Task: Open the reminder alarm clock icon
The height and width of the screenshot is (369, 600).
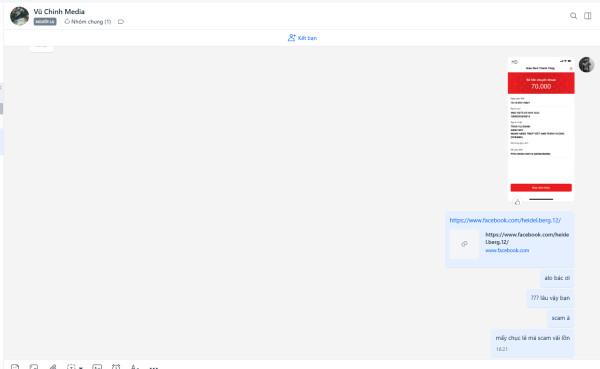Action: tap(116, 367)
